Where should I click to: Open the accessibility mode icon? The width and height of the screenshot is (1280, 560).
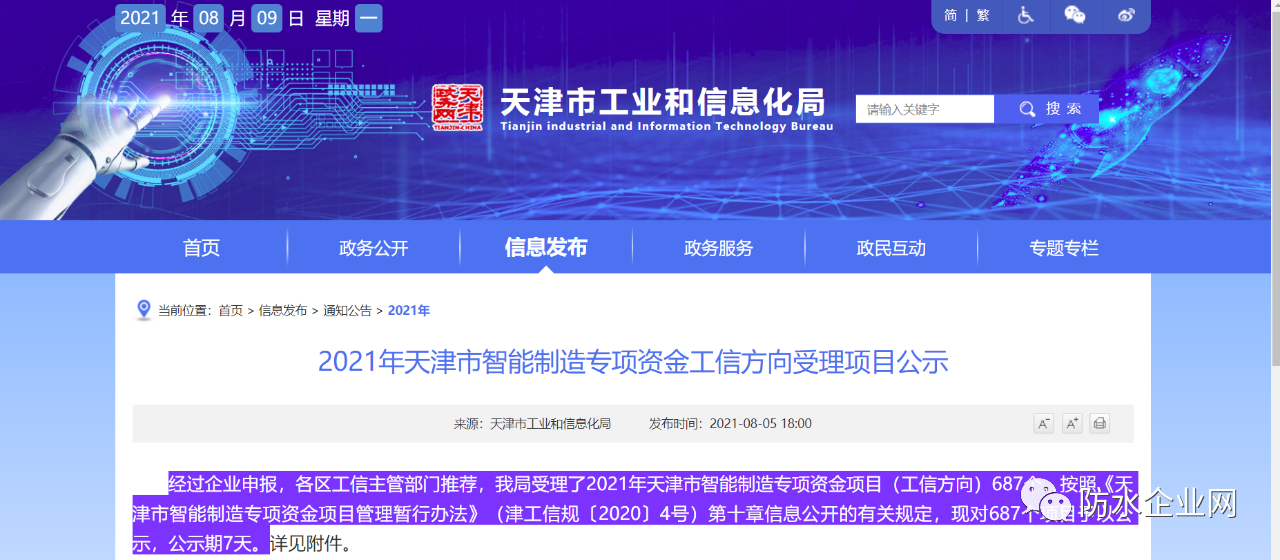tap(1026, 15)
